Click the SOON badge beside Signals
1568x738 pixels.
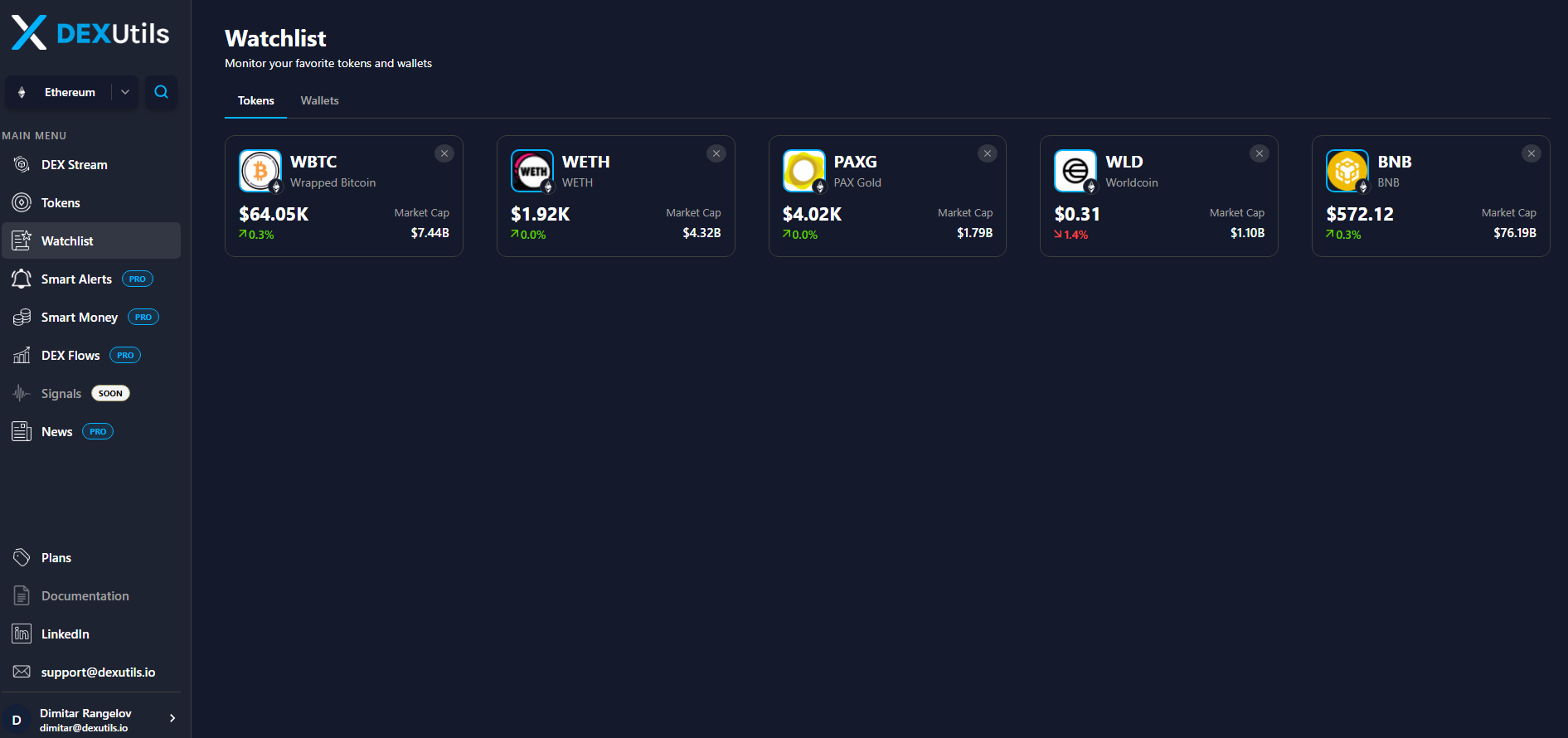[110, 393]
